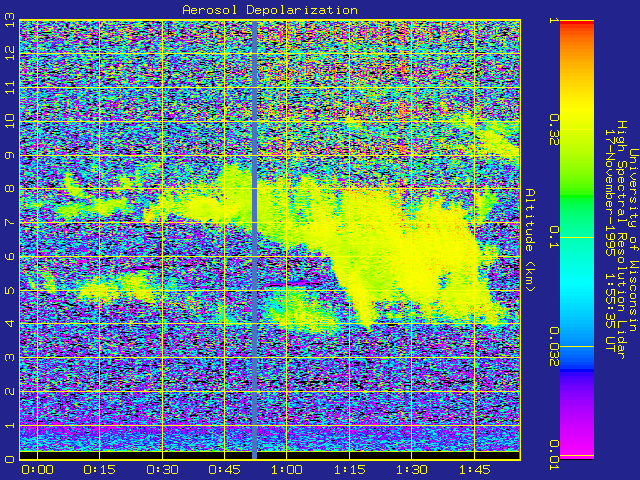Image resolution: width=640 pixels, height=480 pixels.
Task: Click altitude axis label 3
Action: [10, 358]
